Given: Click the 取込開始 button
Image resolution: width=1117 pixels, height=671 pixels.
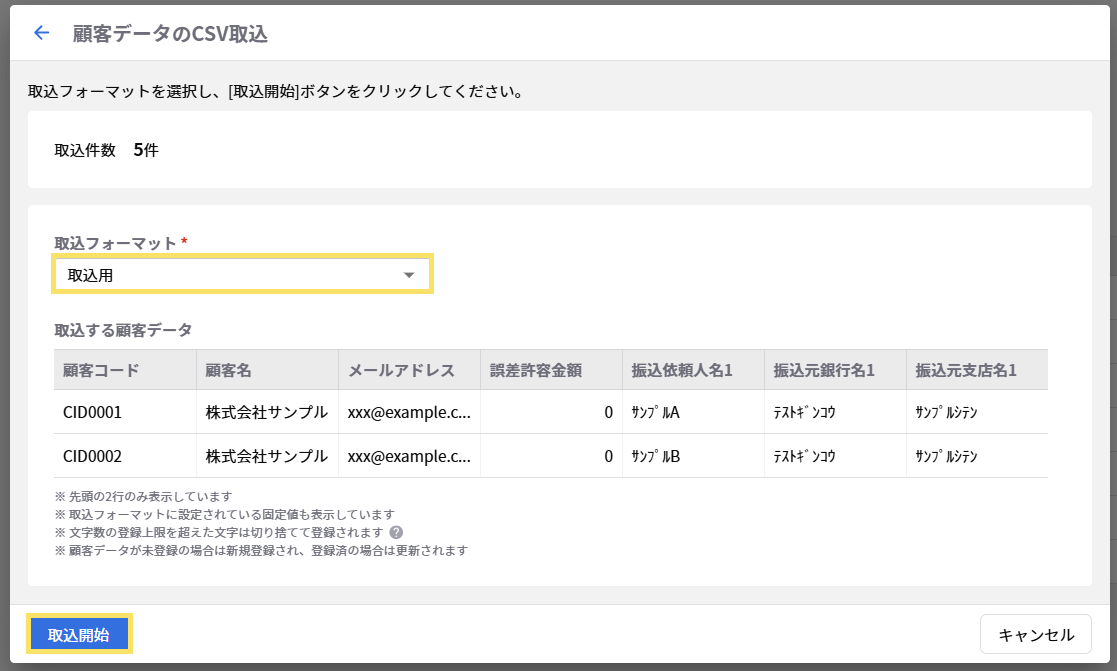Looking at the screenshot, I should point(79,635).
